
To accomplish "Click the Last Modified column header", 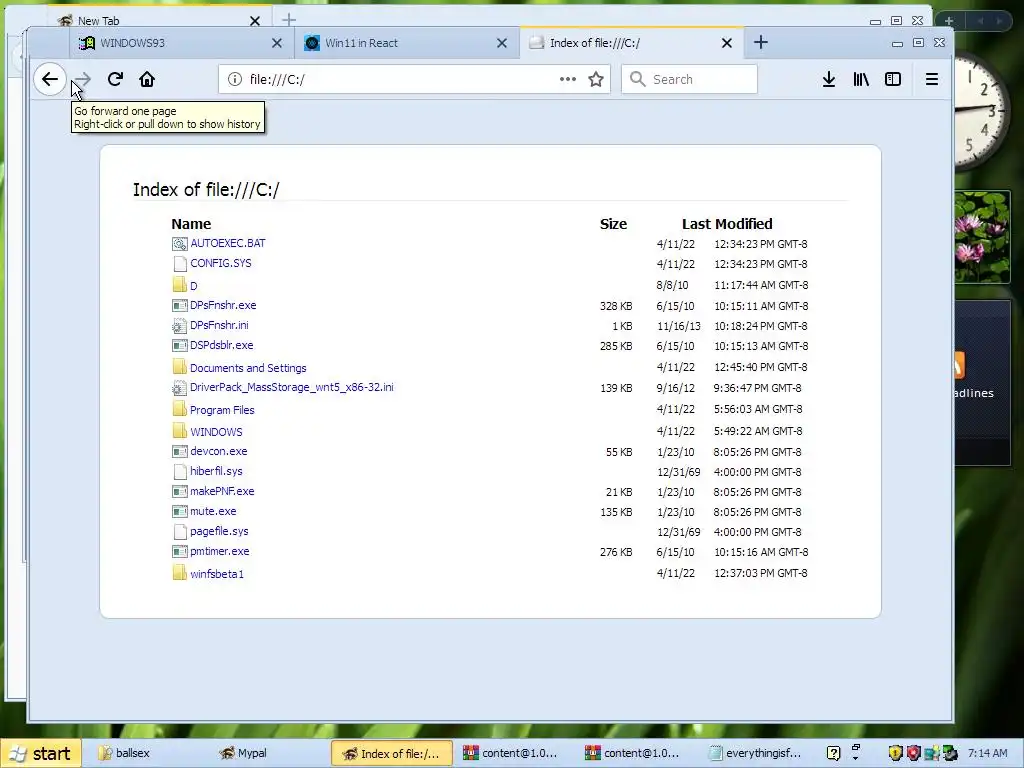I will 727,224.
